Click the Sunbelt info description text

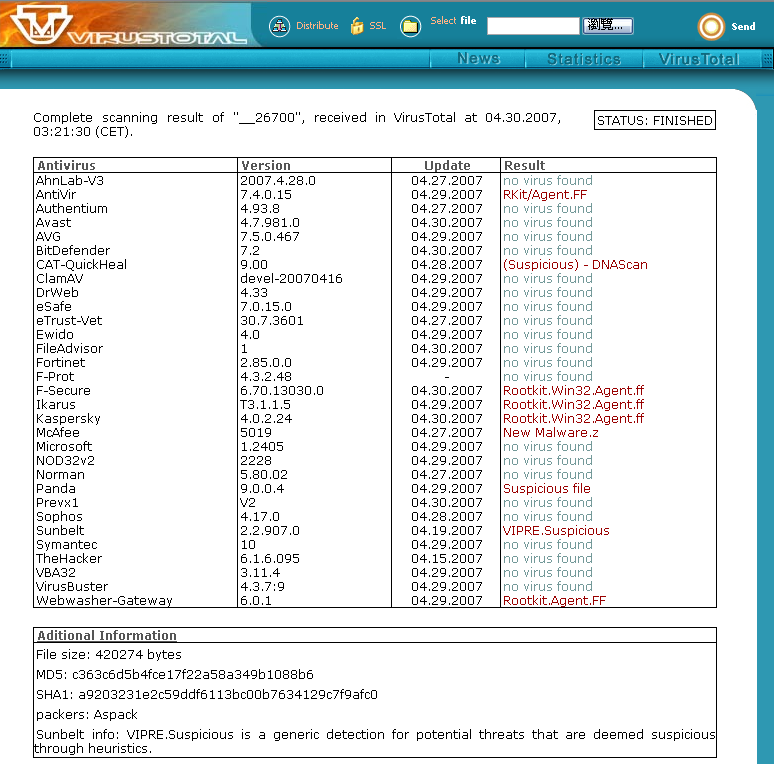click(375, 741)
